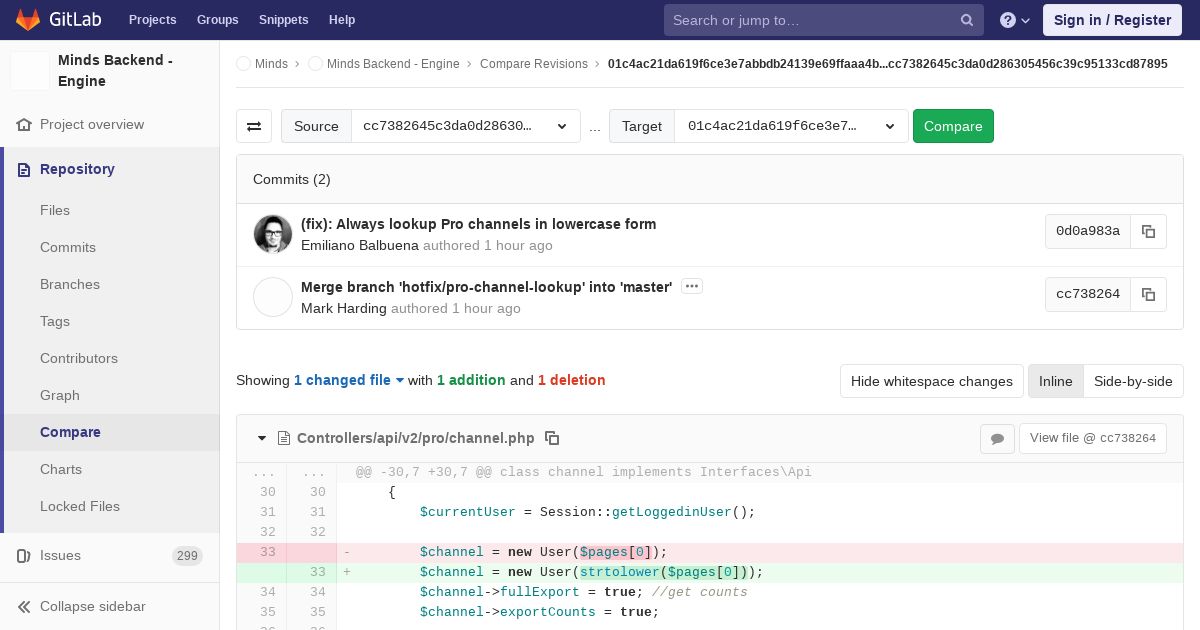This screenshot has height=630, width=1200.
Task: Switch to Side-by-side diff view
Action: (x=1133, y=381)
